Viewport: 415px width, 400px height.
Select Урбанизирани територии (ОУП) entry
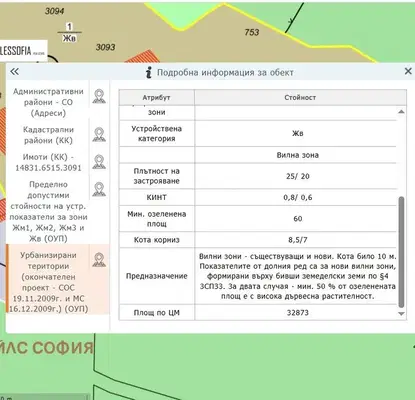tap(48, 282)
